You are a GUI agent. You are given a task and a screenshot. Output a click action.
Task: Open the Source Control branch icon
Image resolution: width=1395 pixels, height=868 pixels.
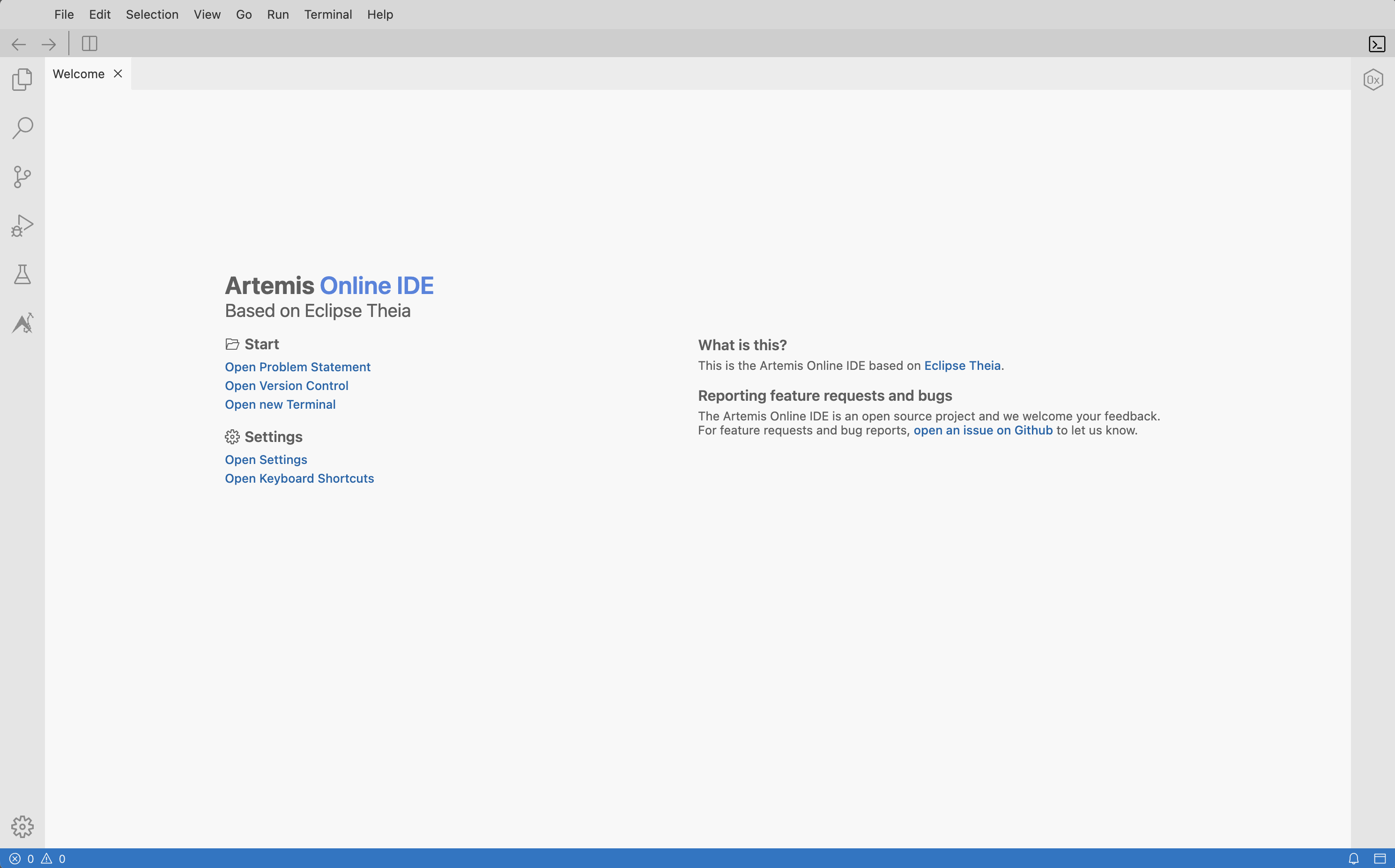(x=22, y=176)
